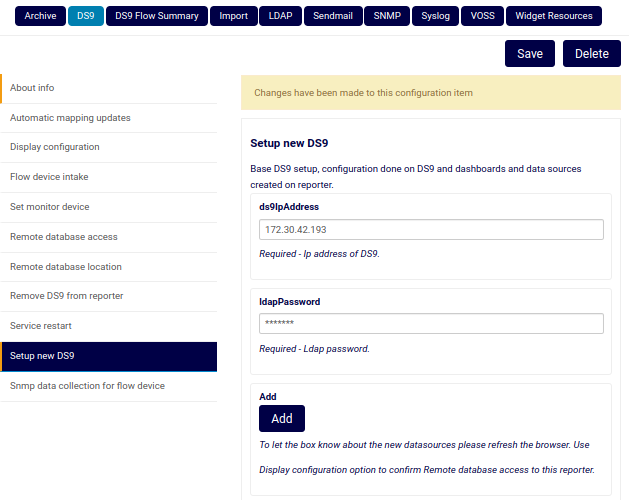Focus the ds9IpAddress input field
Image resolution: width=629 pixels, height=500 pixels.
click(431, 230)
